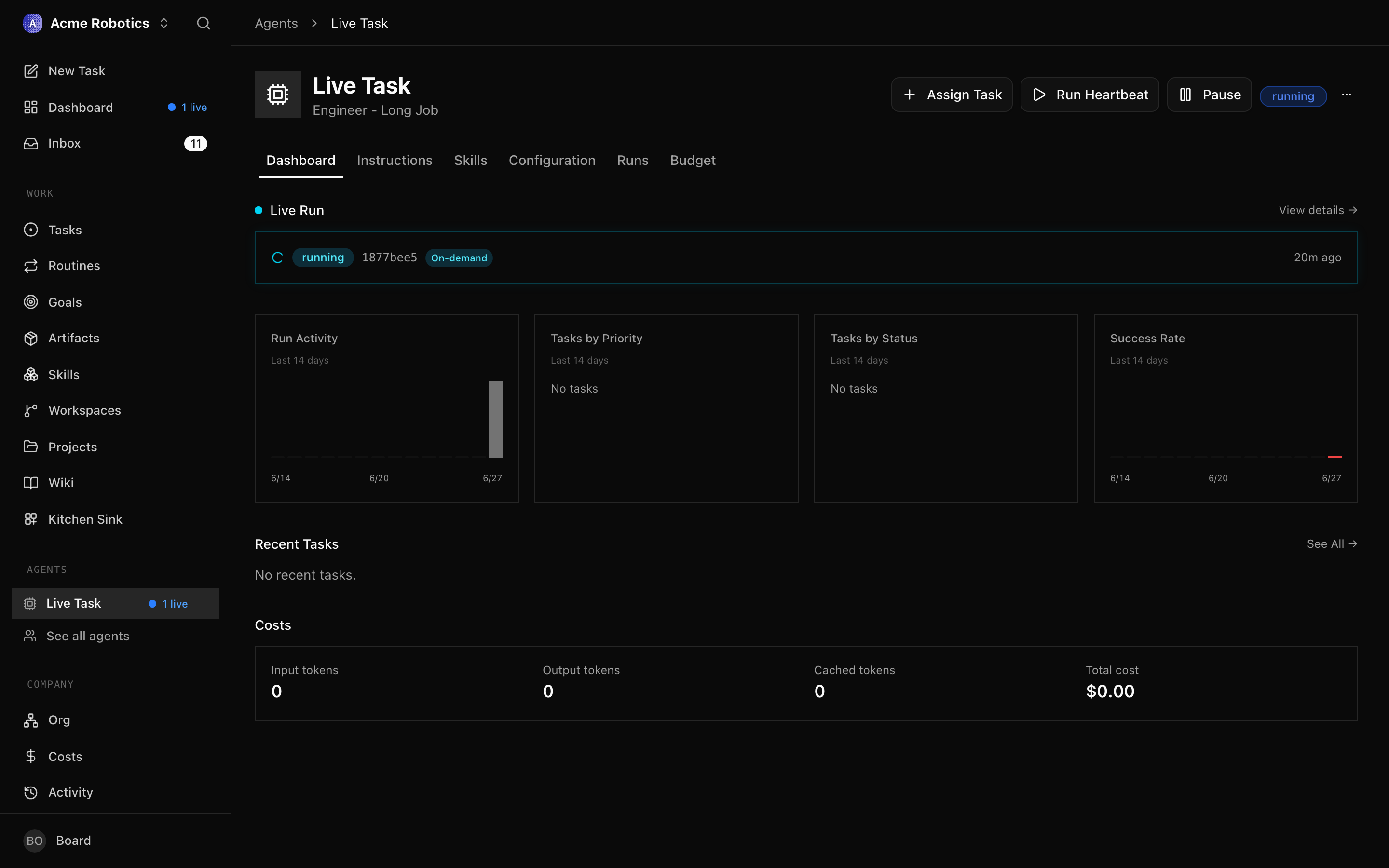1389x868 pixels.
Task: Open the Org chart icon
Action: (x=31, y=720)
